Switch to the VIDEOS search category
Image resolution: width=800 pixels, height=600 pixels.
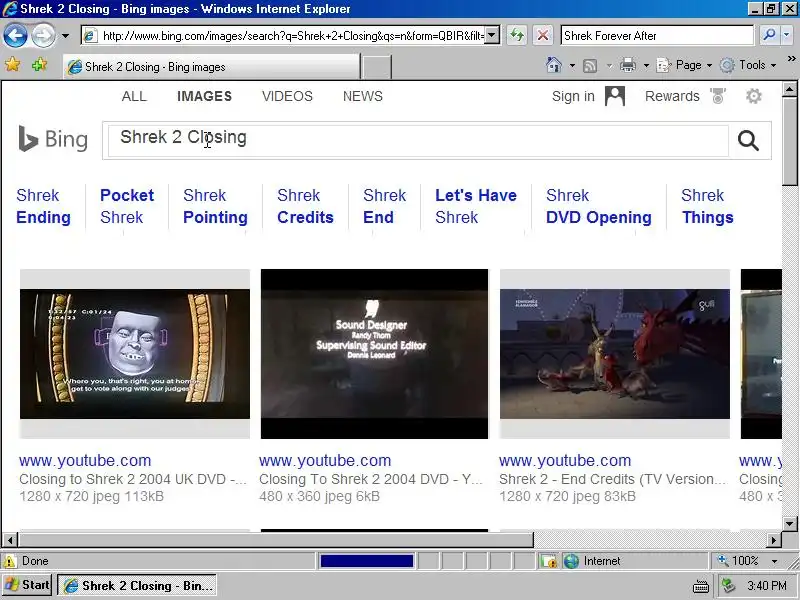click(287, 96)
